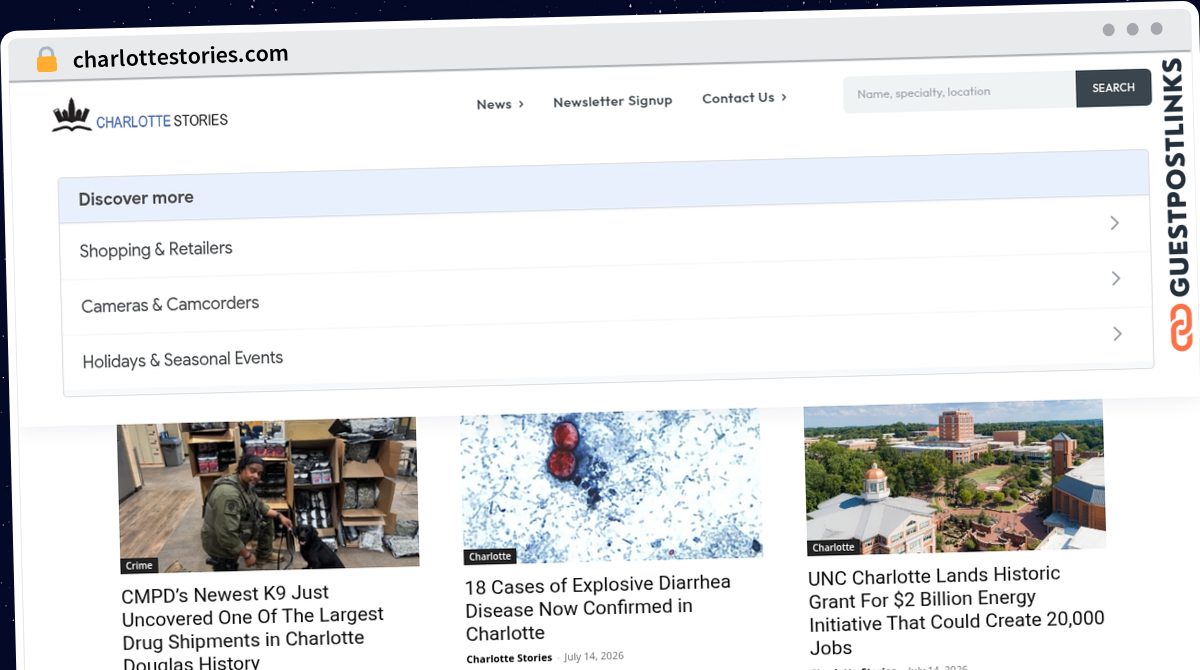The image size is (1200, 670).
Task: Open the CMPD K9 drug shipment photo
Action: (268, 494)
